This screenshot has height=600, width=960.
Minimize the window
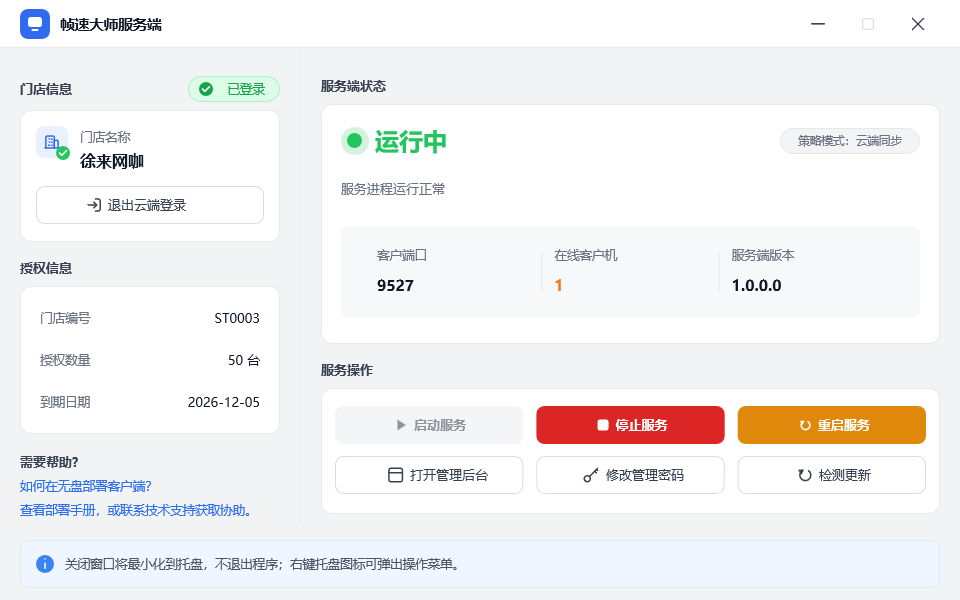point(818,24)
